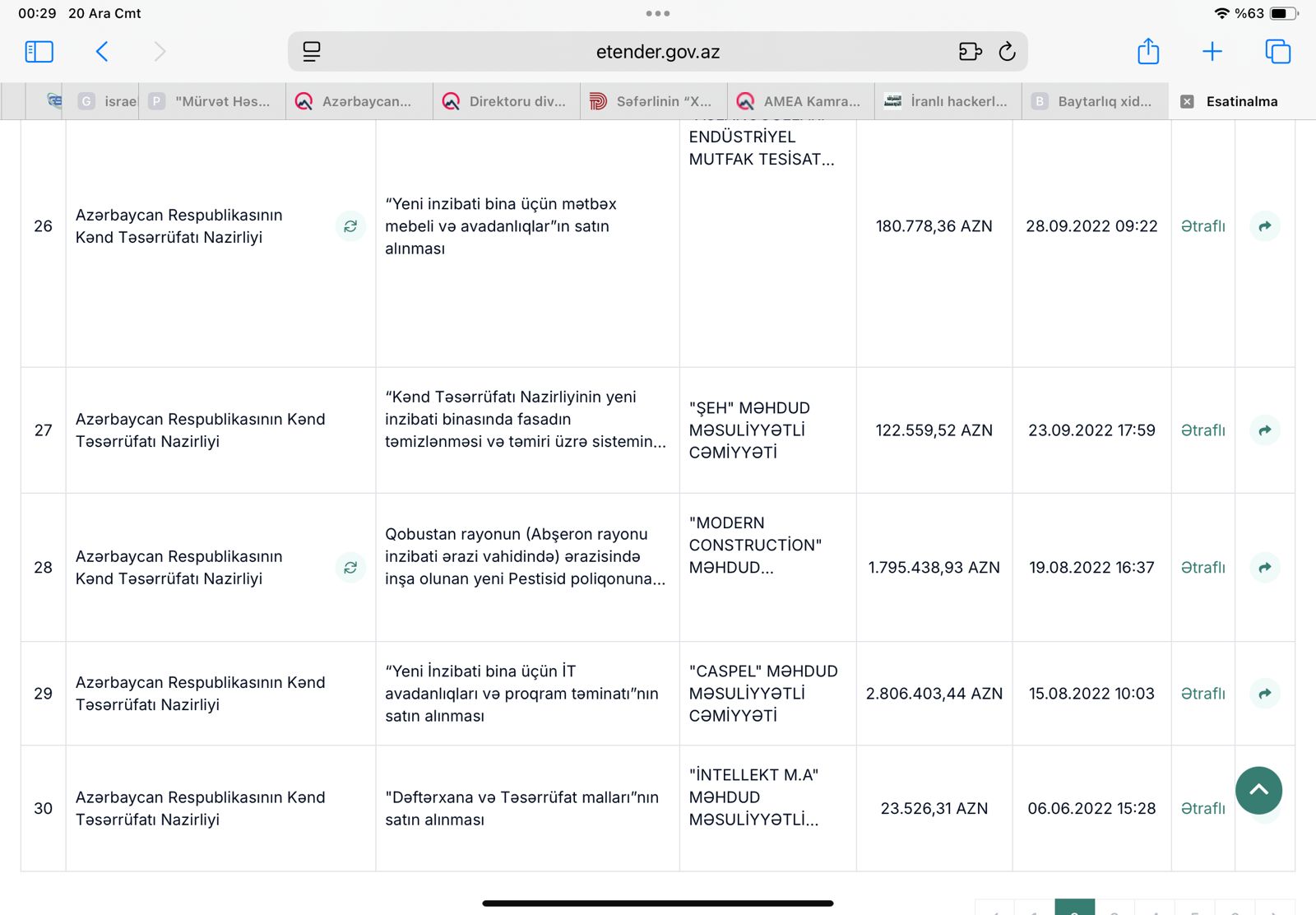Viewport: 1316px width, 915px height.
Task: Click the refresh icon in row 26
Action: click(x=350, y=226)
